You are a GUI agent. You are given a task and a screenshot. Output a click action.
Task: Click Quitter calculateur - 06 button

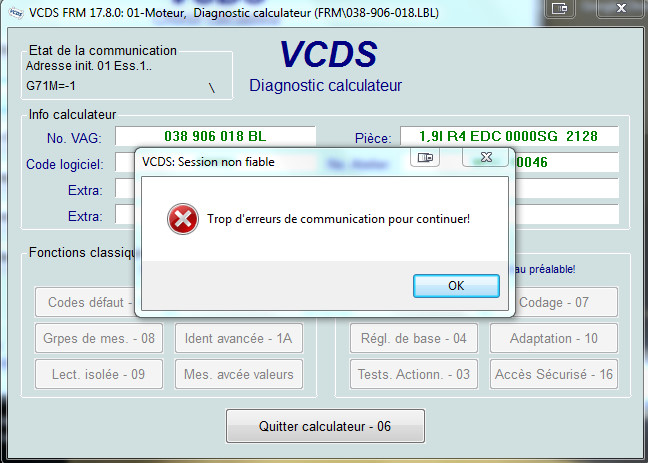click(325, 426)
